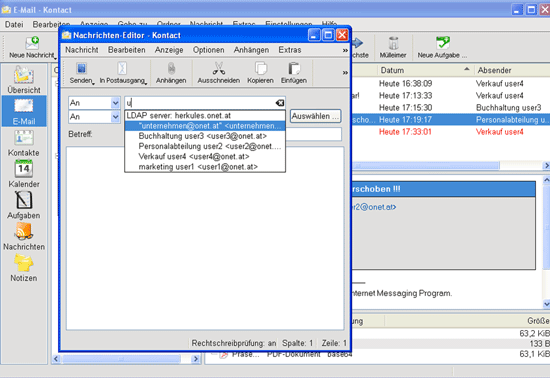
Task: Click the Einfügen clipboard icon
Action: point(294,68)
